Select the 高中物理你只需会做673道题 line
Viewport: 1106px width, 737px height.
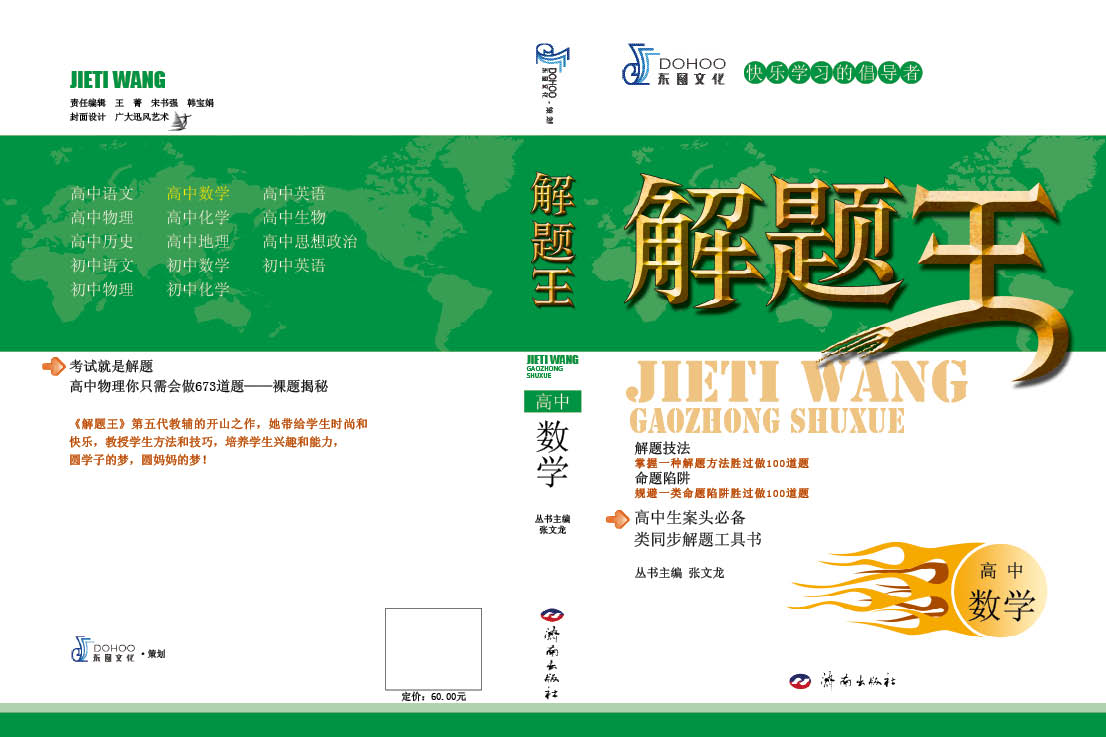point(199,386)
